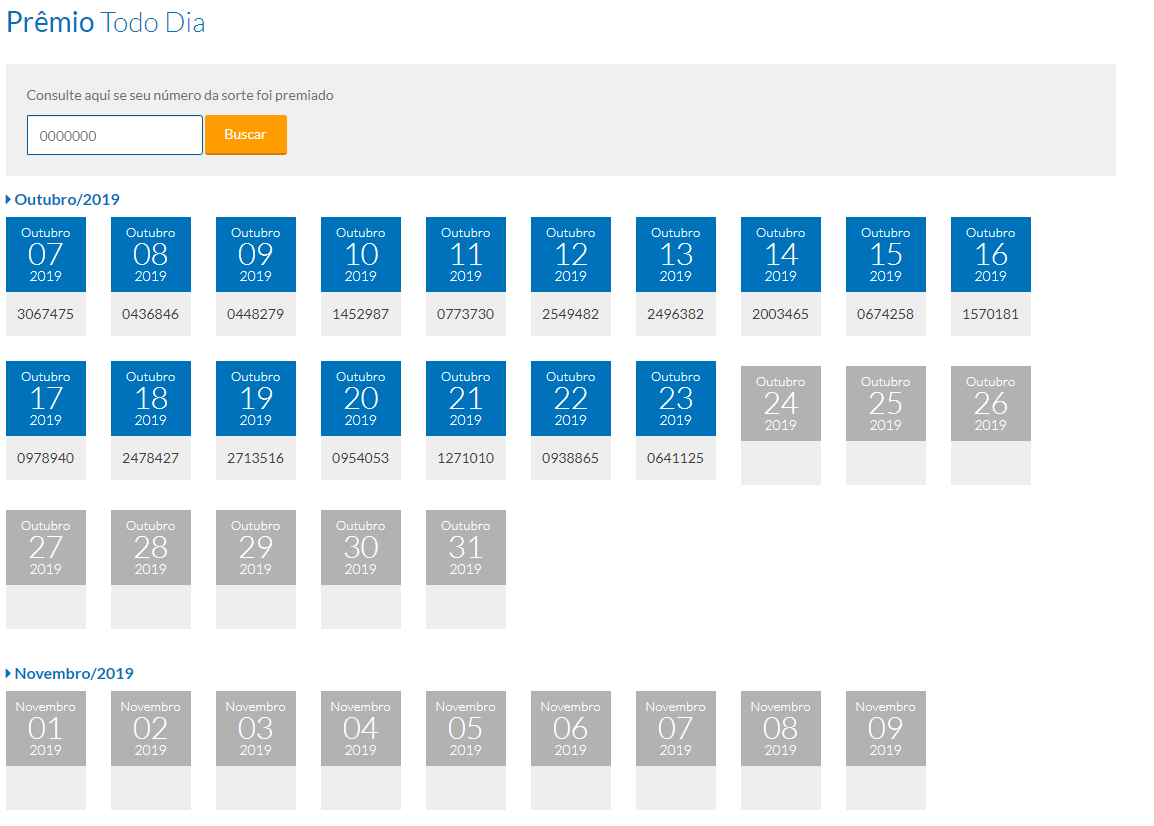The image size is (1154, 826).
Task: Select the Novembro 01 2019 date tile
Action: 46,729
